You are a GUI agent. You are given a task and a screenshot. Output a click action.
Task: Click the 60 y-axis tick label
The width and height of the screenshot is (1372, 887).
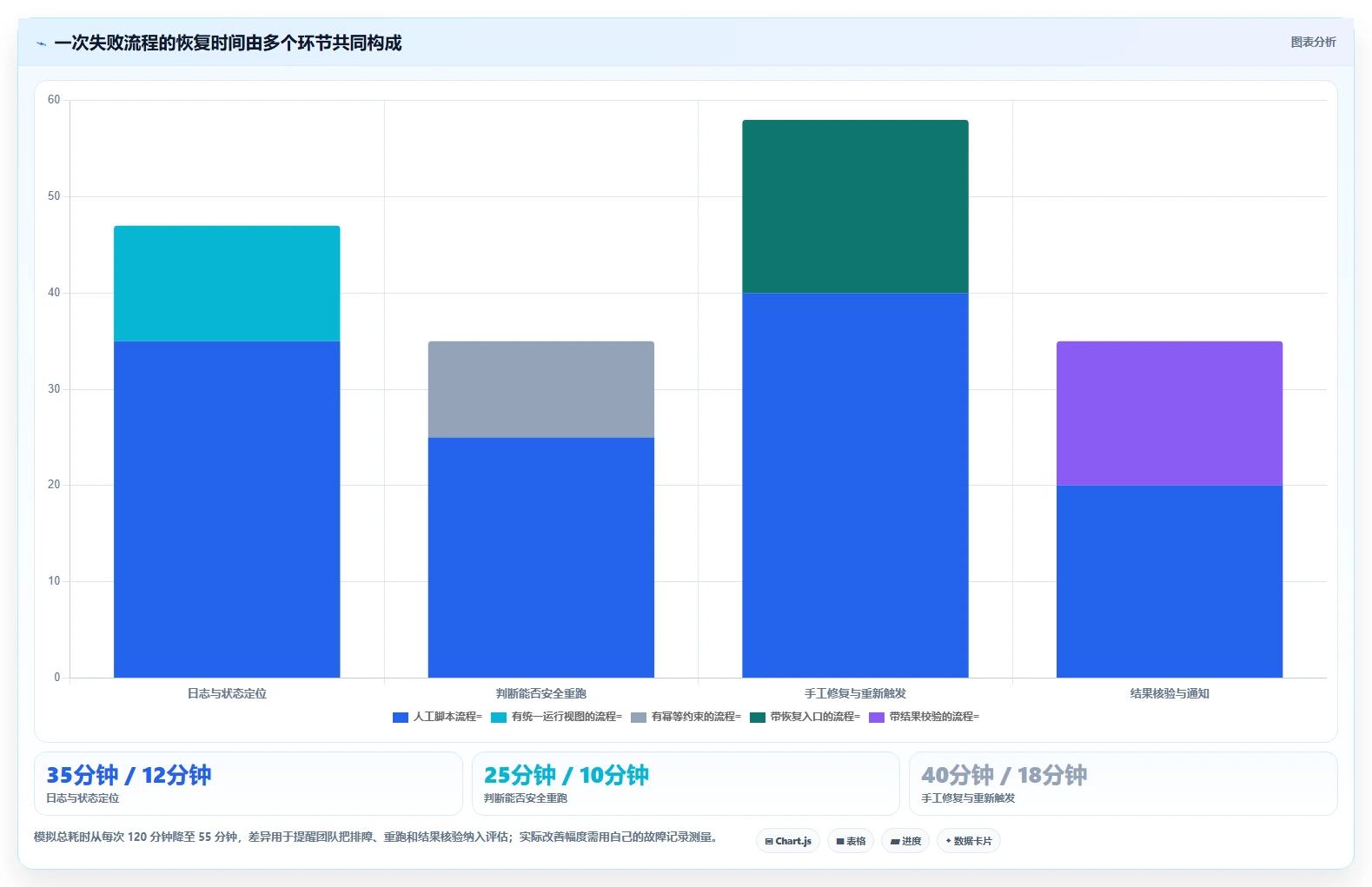pos(54,100)
